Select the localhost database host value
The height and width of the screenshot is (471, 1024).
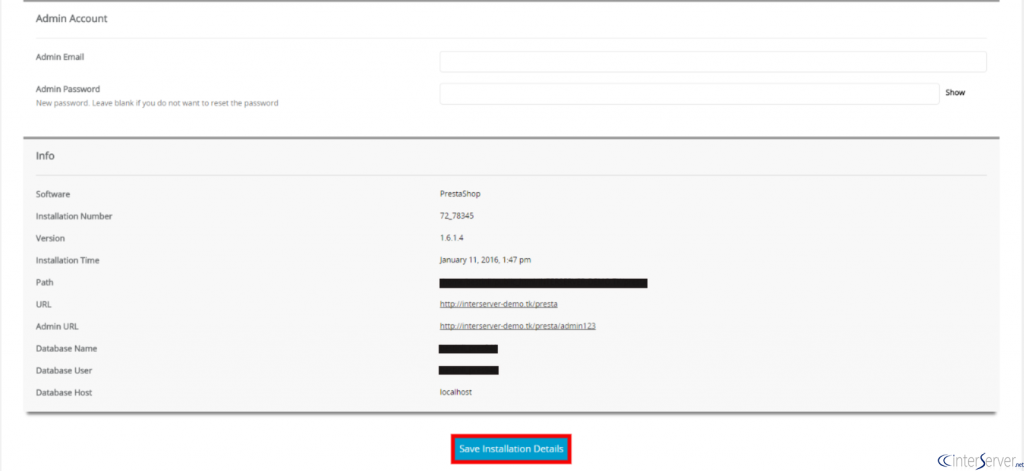[456, 392]
